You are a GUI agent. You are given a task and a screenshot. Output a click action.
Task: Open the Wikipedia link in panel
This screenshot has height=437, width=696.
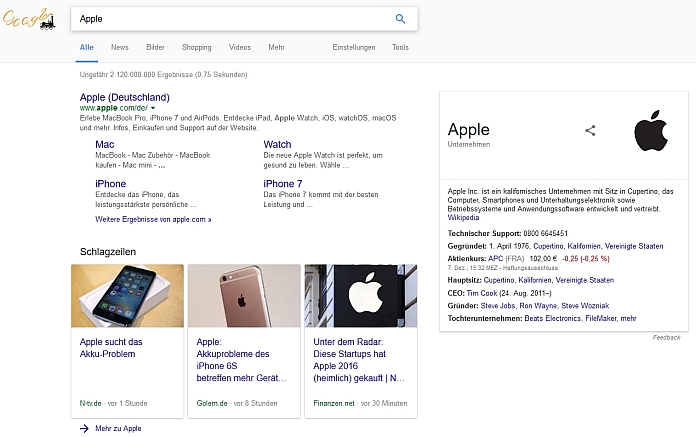coord(463,217)
